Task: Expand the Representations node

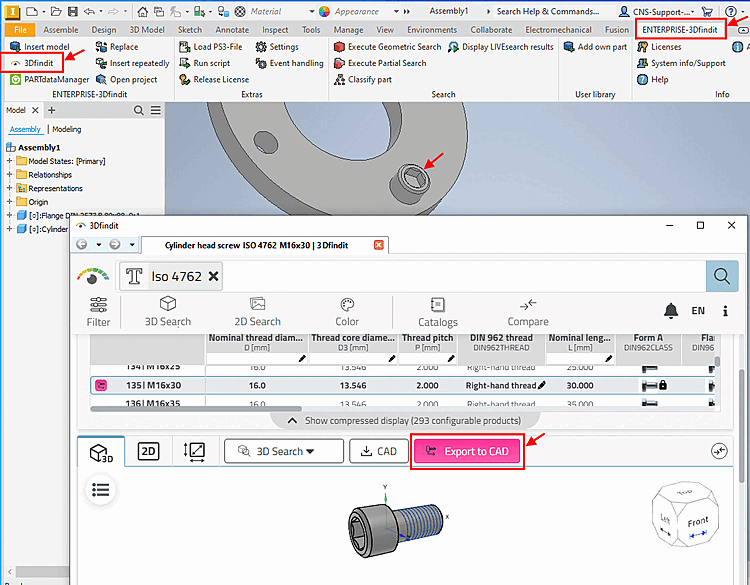Action: 9,188
